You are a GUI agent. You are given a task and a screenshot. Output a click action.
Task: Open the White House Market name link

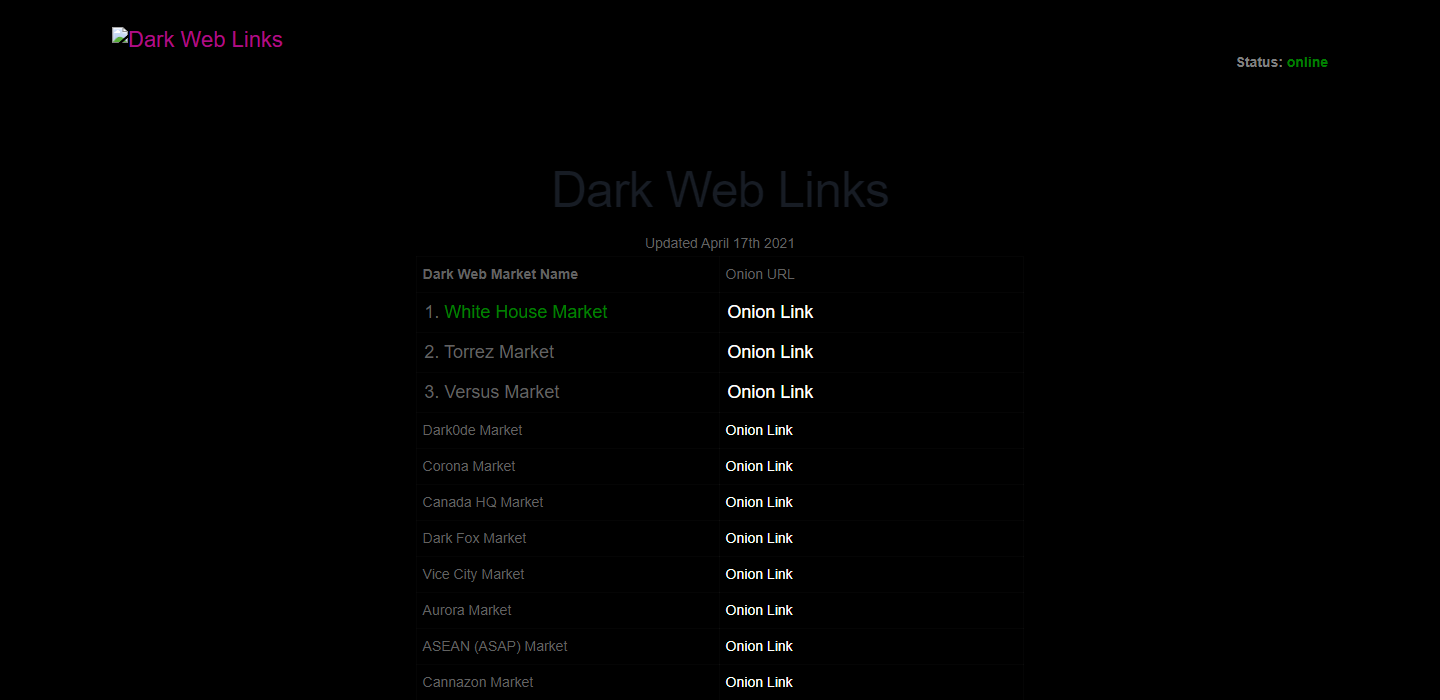[x=525, y=312]
